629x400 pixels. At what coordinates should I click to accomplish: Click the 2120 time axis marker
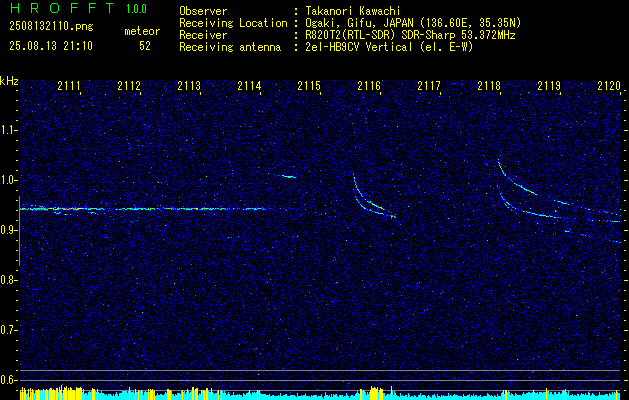pyautogui.click(x=609, y=86)
